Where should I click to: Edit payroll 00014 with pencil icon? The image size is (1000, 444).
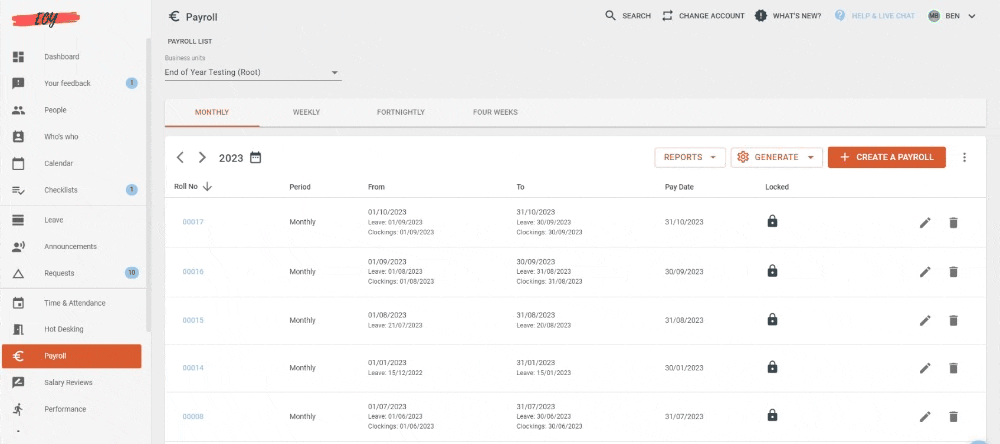[925, 368]
